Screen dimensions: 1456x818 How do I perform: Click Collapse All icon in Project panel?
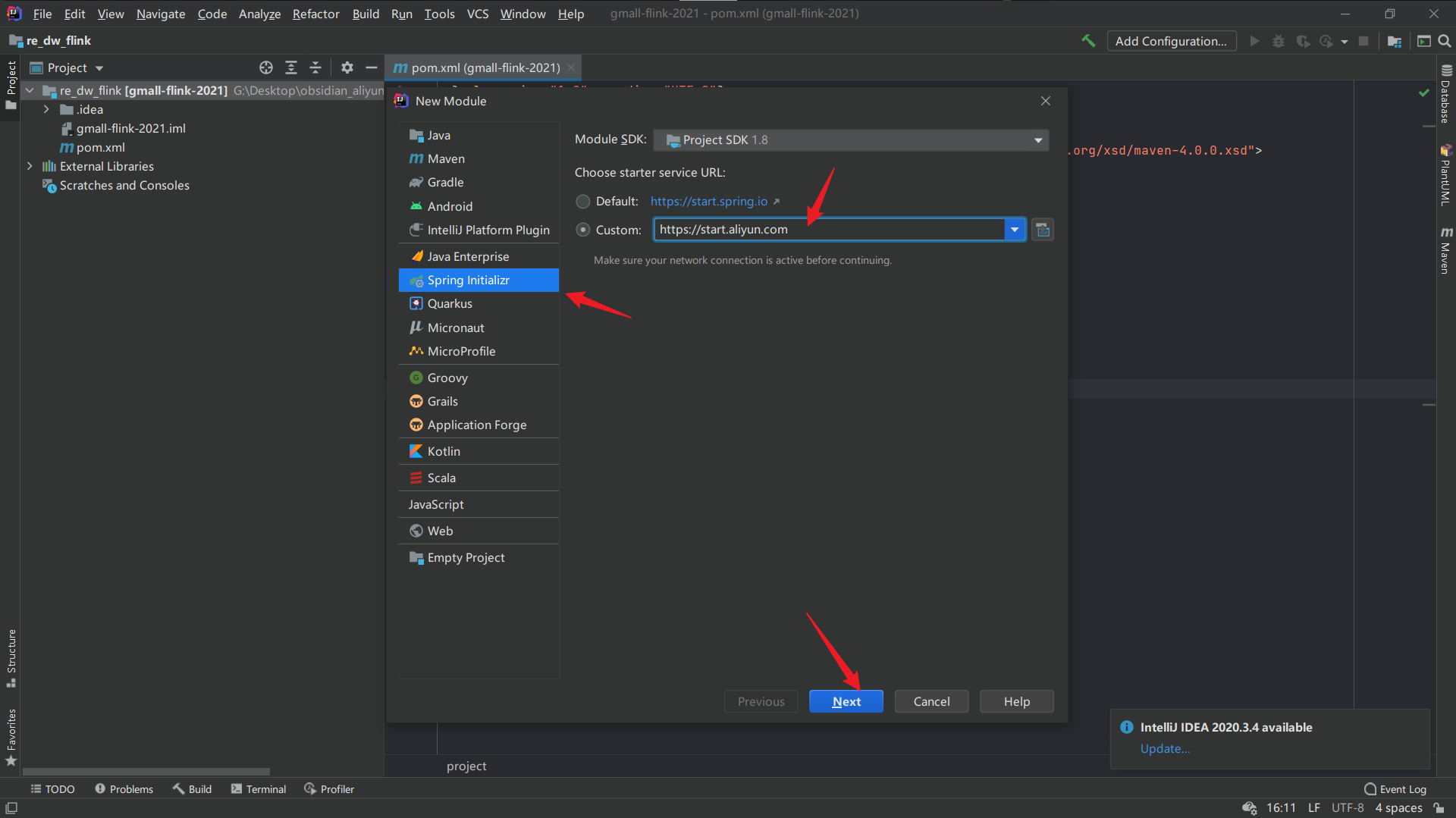pyautogui.click(x=315, y=67)
